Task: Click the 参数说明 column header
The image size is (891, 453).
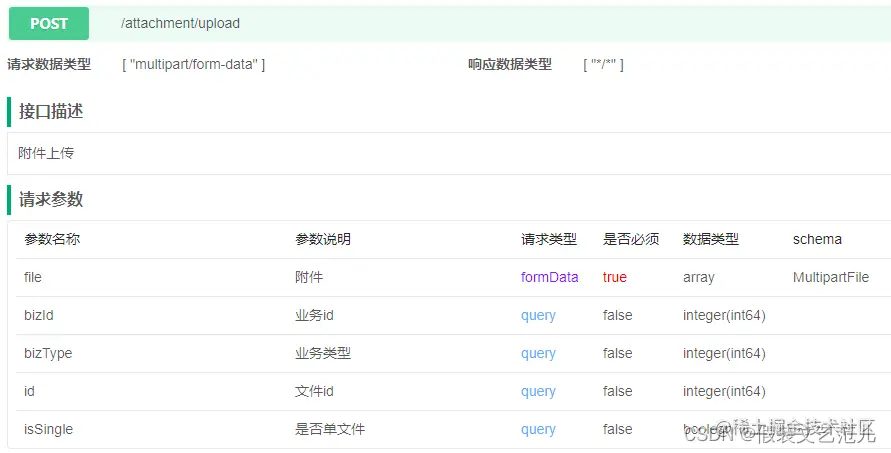Action: (323, 239)
